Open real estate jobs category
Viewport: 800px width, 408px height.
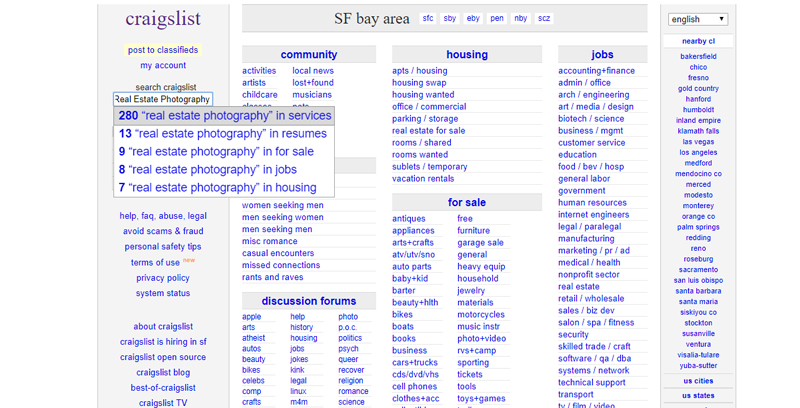pos(579,287)
